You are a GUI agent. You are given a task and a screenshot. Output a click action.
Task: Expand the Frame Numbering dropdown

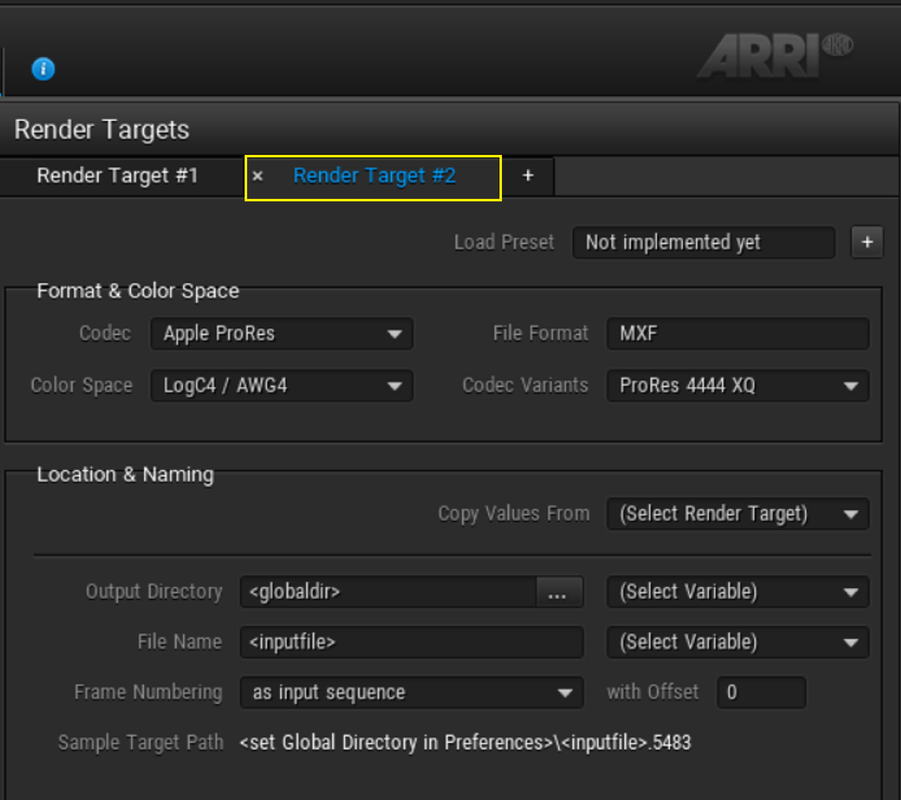(x=411, y=693)
